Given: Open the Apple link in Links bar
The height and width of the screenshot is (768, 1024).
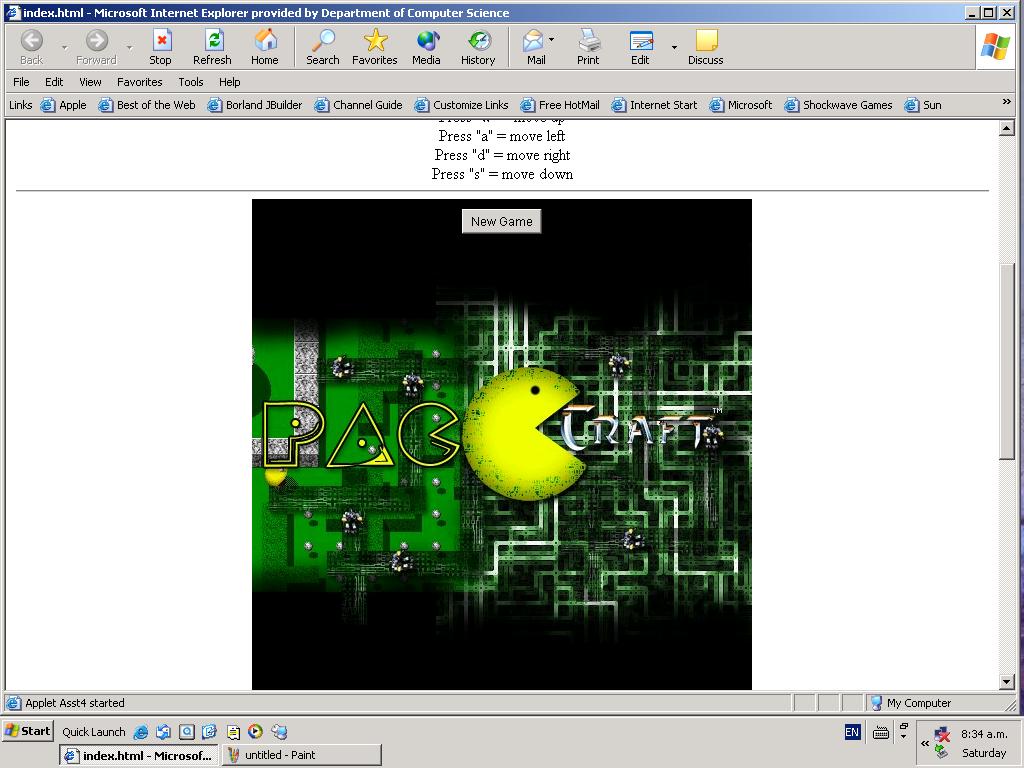Looking at the screenshot, I should click(x=64, y=104).
